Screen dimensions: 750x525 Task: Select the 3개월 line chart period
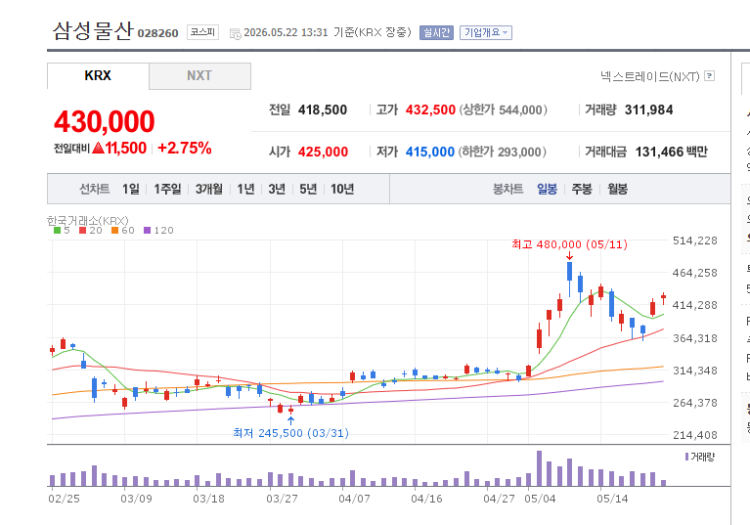coord(209,189)
